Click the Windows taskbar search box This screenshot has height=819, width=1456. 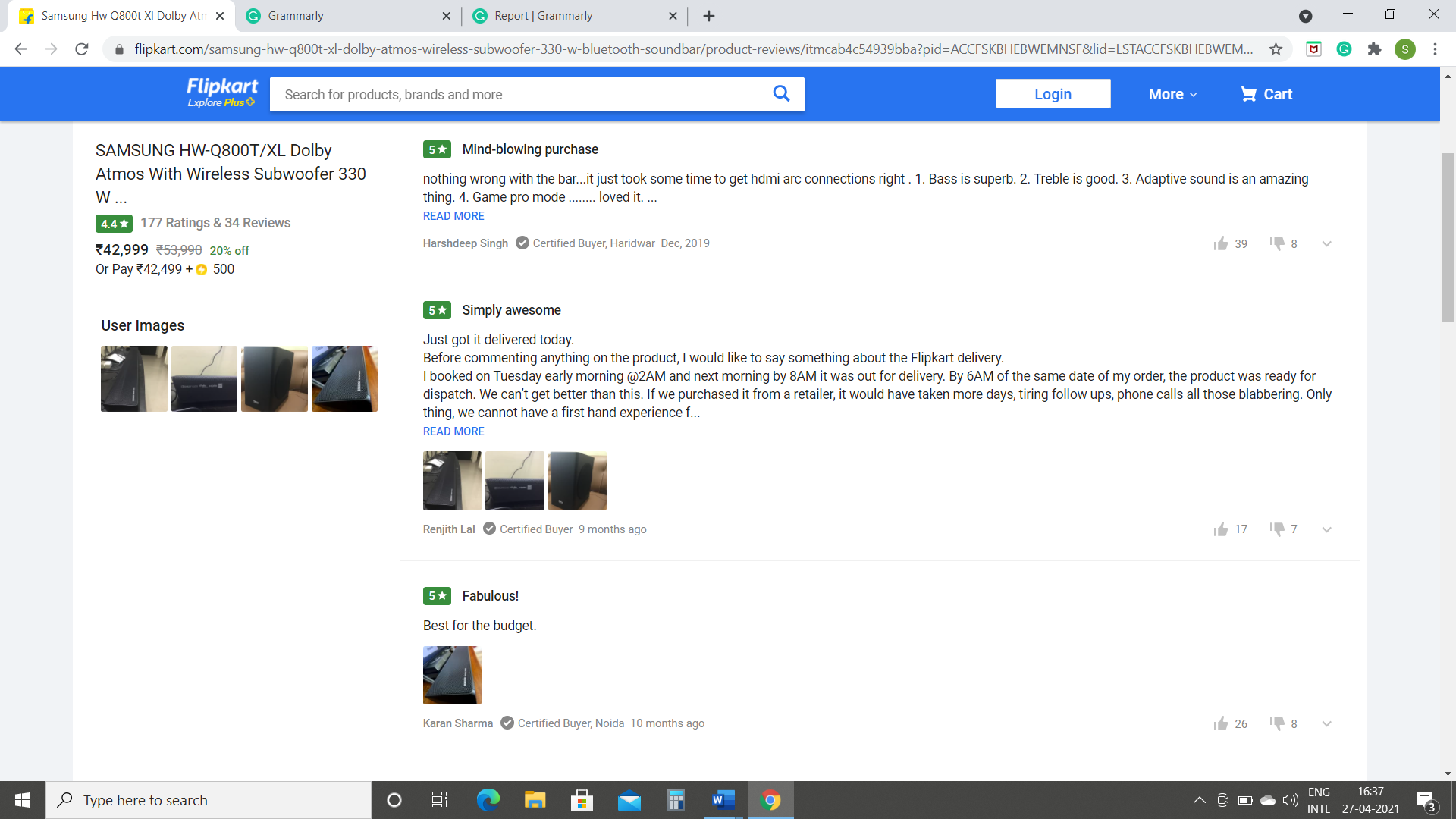tap(209, 800)
